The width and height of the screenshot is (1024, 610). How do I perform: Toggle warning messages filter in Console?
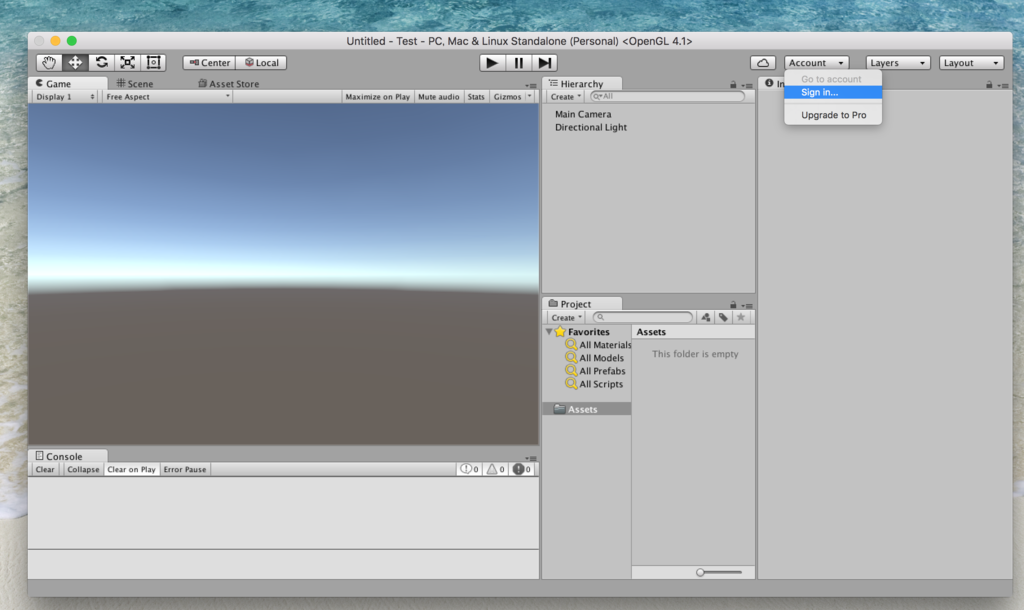tap(495, 469)
